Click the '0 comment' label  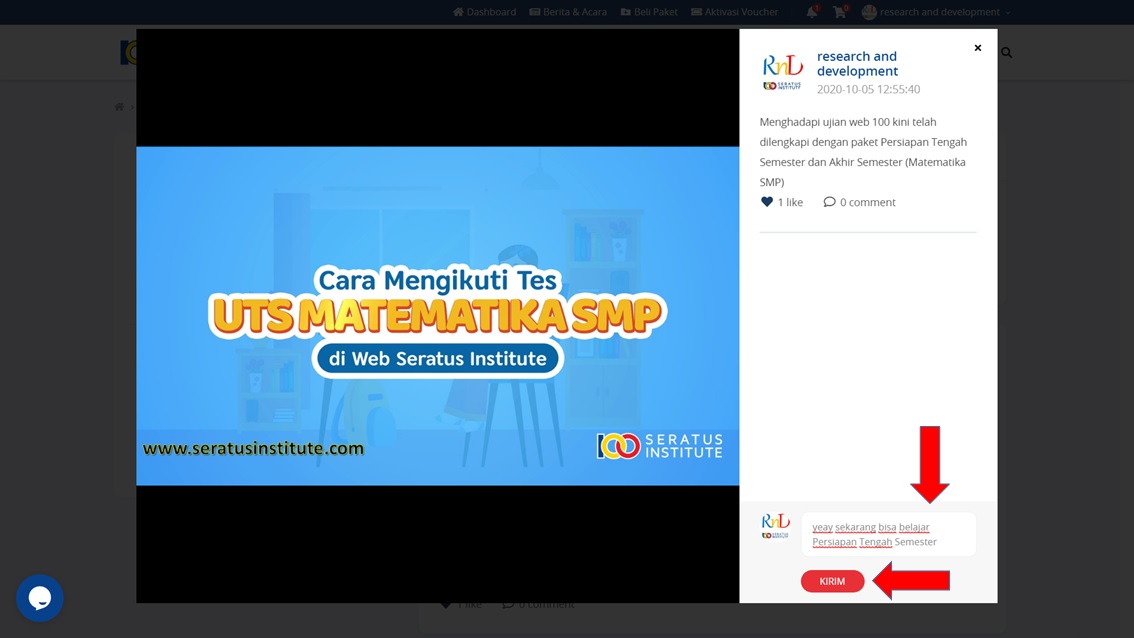click(x=867, y=203)
